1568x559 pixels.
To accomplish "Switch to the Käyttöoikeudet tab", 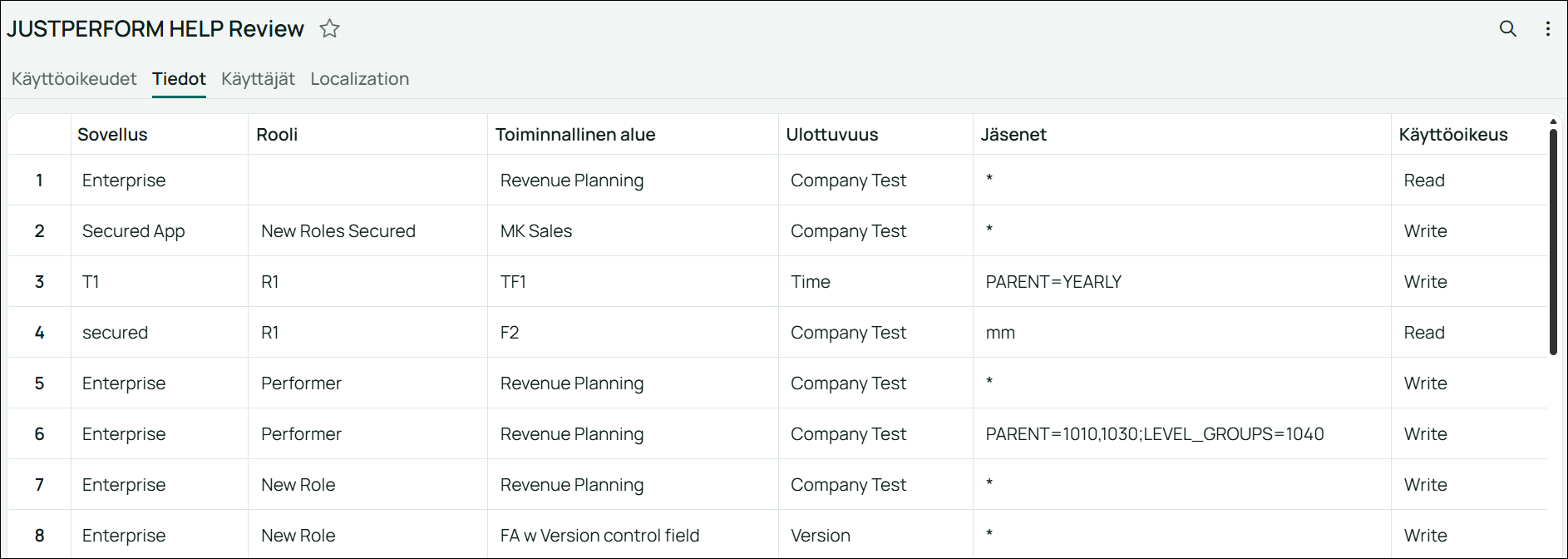I will [x=74, y=79].
